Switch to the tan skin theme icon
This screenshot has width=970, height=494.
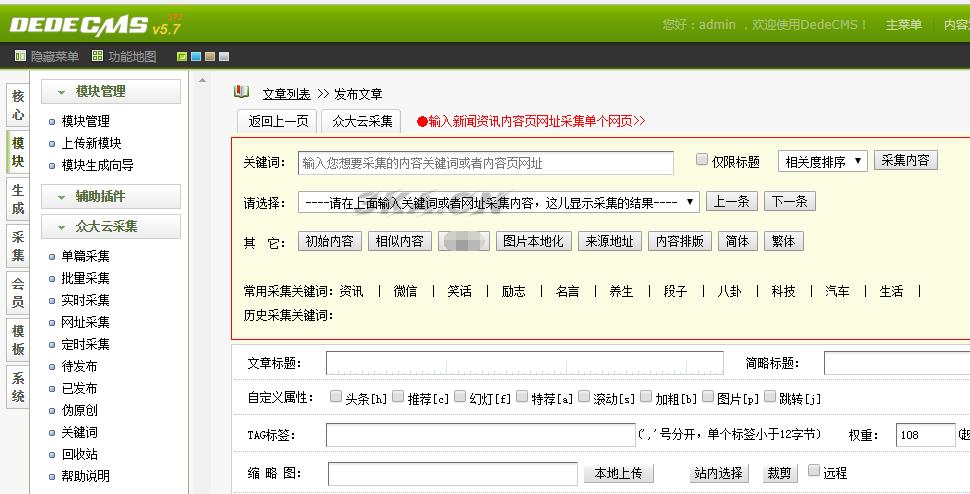point(210,57)
